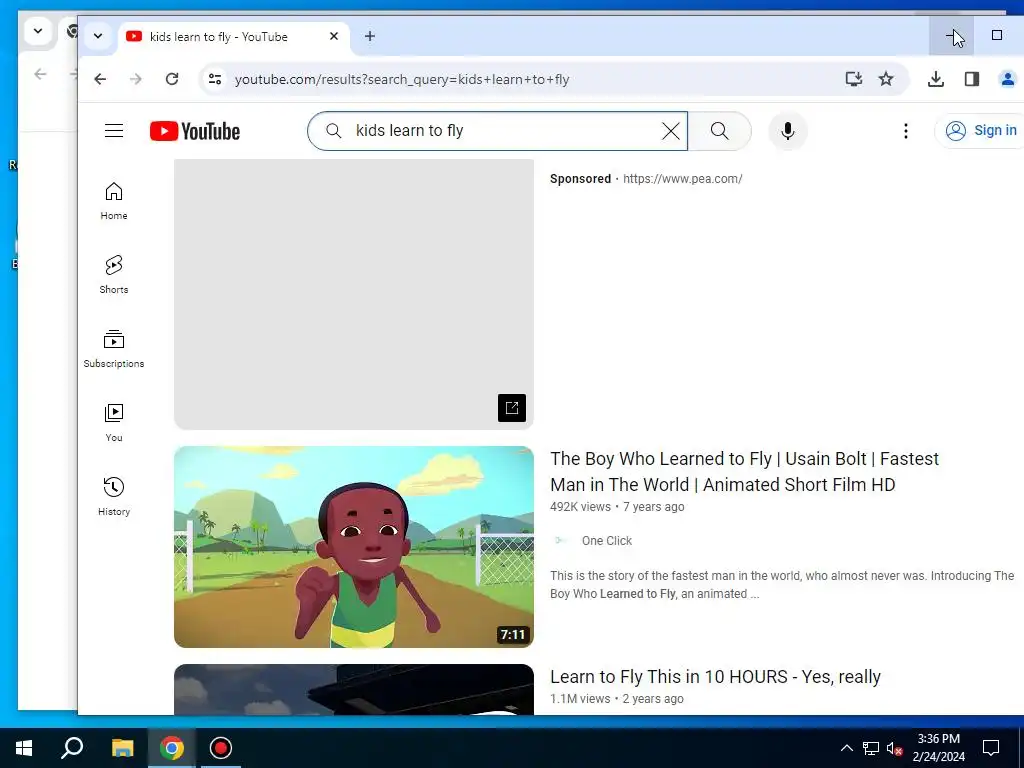Image resolution: width=1024 pixels, height=768 pixels.
Task: Open the 10 HOURS video thumbnail
Action: point(354,690)
